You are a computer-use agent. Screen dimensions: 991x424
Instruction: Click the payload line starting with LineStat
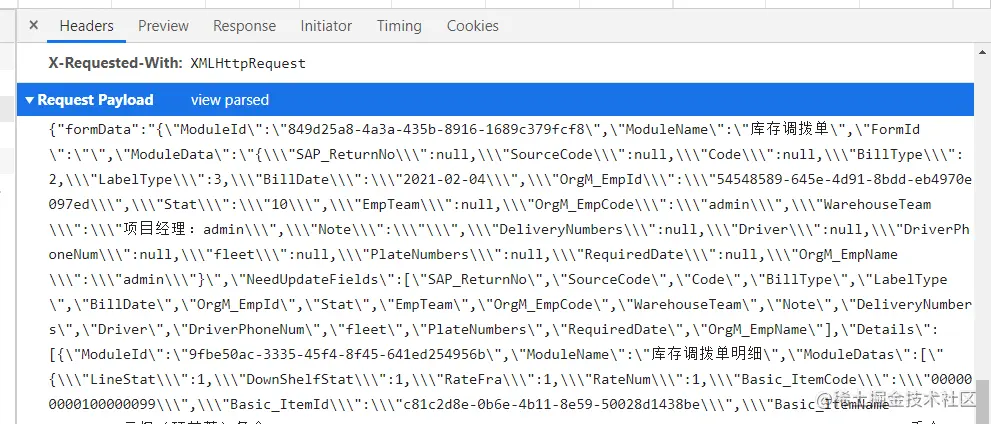[509, 380]
